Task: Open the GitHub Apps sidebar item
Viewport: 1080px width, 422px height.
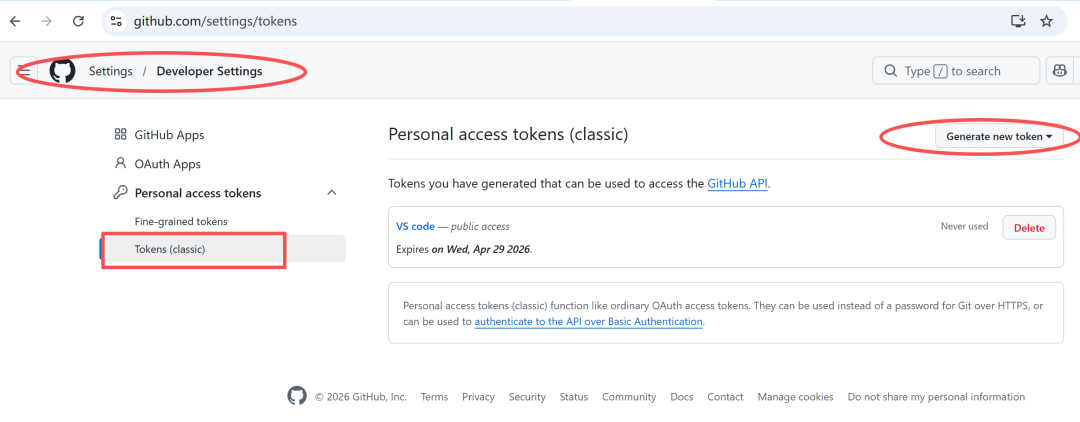Action: (169, 134)
